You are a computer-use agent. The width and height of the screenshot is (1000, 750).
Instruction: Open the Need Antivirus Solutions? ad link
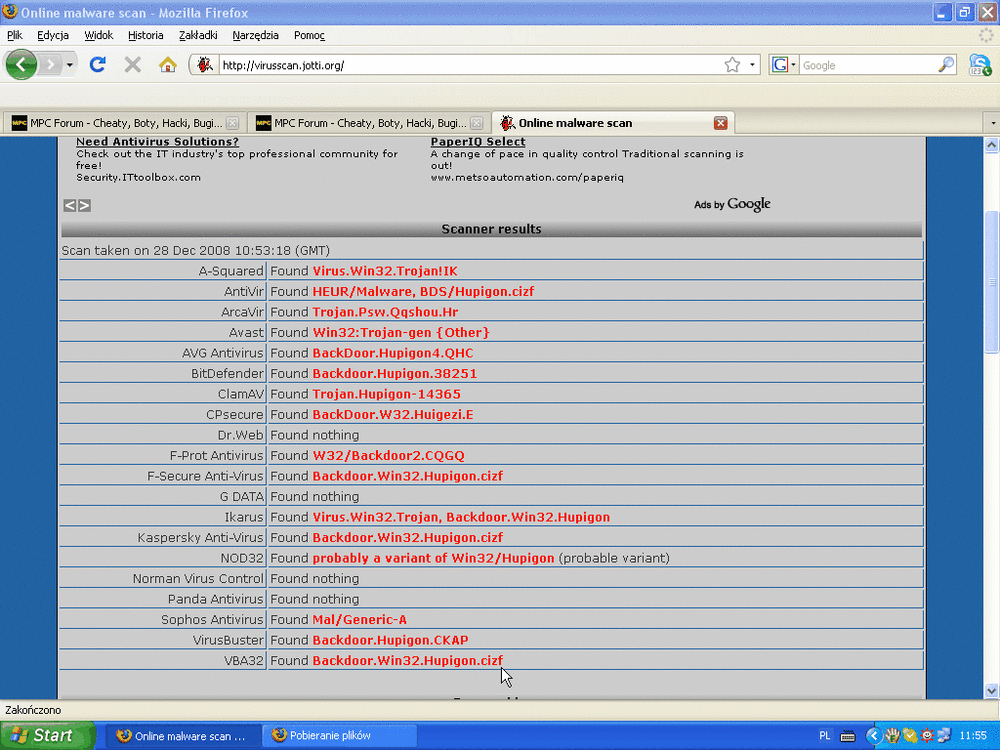[158, 142]
